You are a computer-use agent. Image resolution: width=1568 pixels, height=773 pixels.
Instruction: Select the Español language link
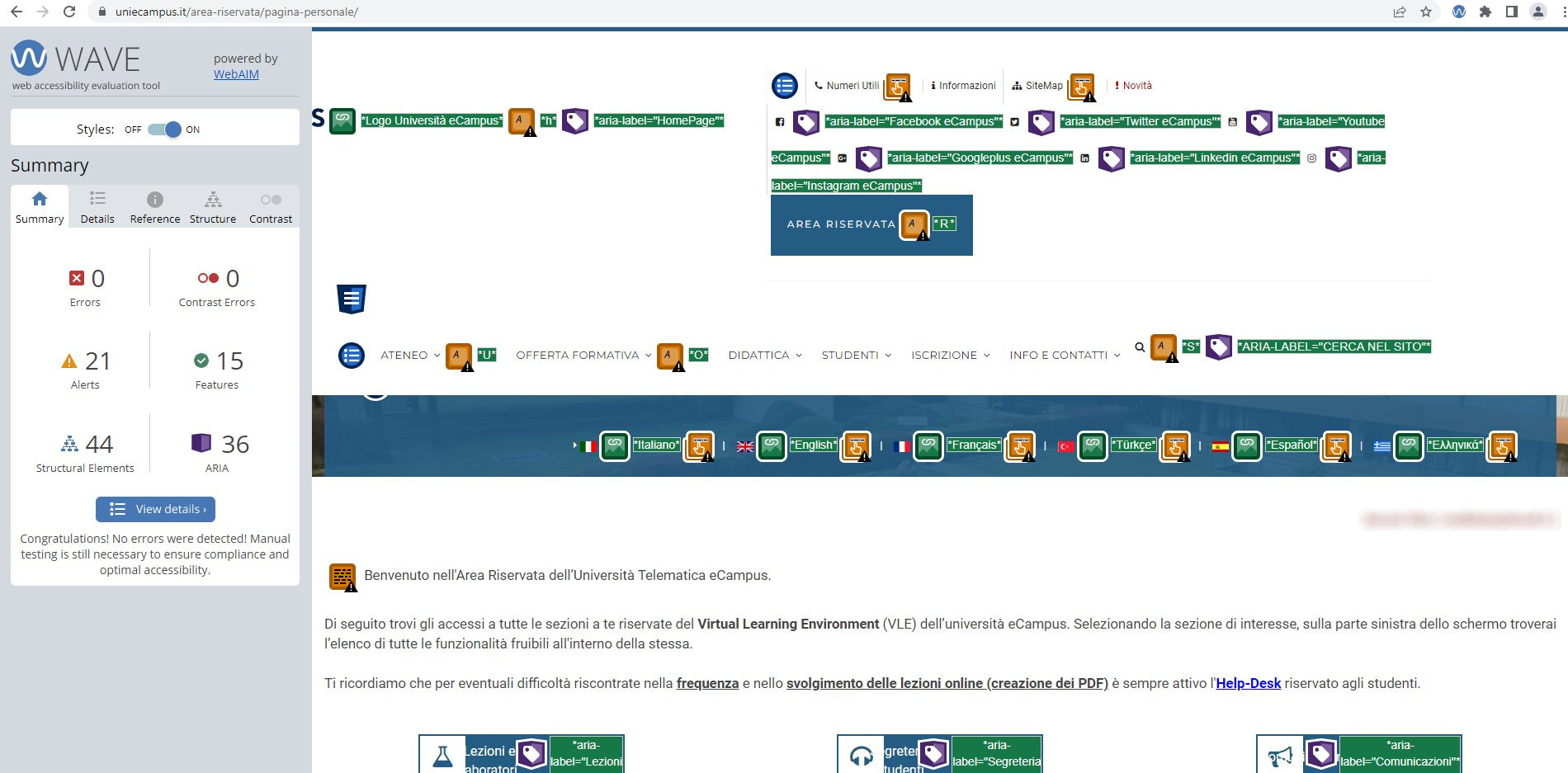[x=1292, y=445]
